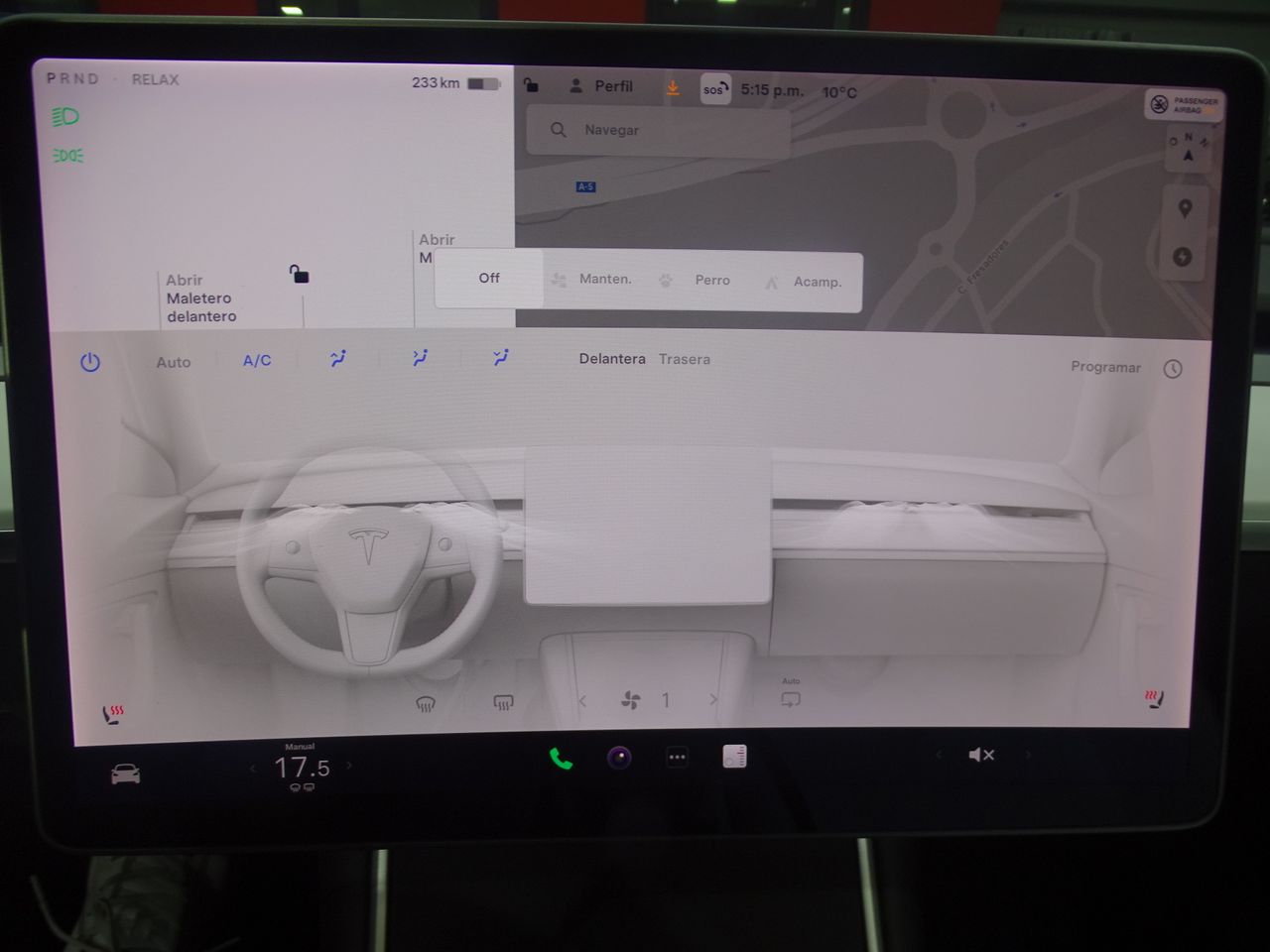Open car controls icon in bottom bar
The image size is (1270, 952).
pyautogui.click(x=126, y=774)
